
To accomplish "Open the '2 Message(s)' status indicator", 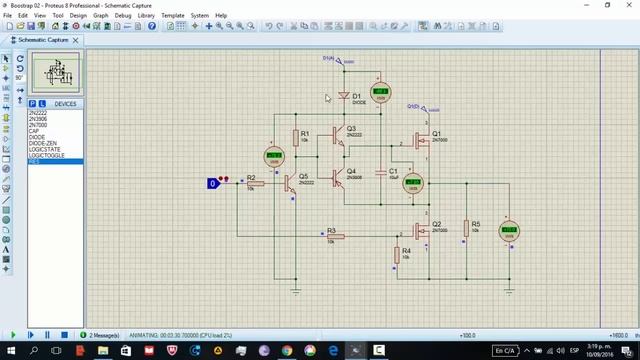I will tap(100, 335).
